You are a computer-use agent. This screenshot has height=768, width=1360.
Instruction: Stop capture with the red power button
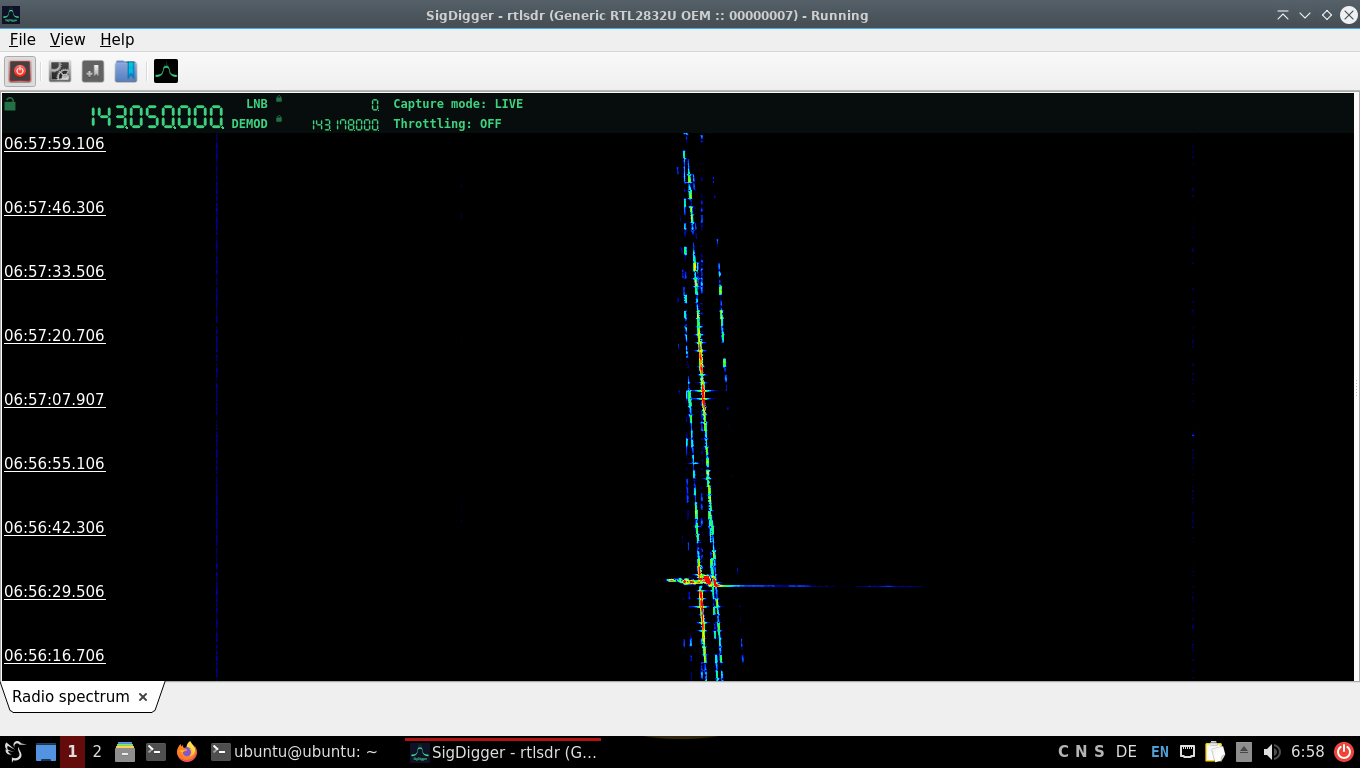(x=20, y=71)
